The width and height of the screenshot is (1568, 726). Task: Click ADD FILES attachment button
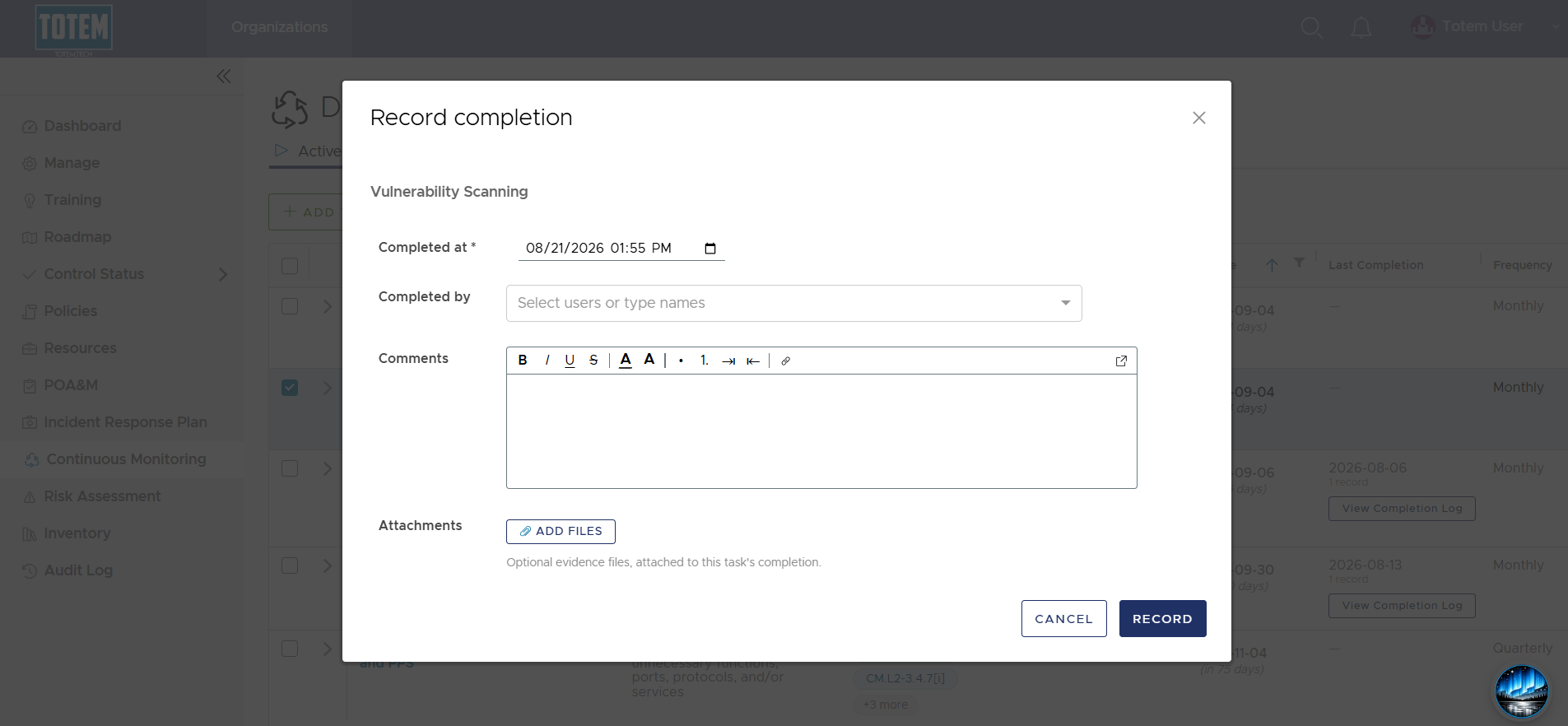pos(561,531)
